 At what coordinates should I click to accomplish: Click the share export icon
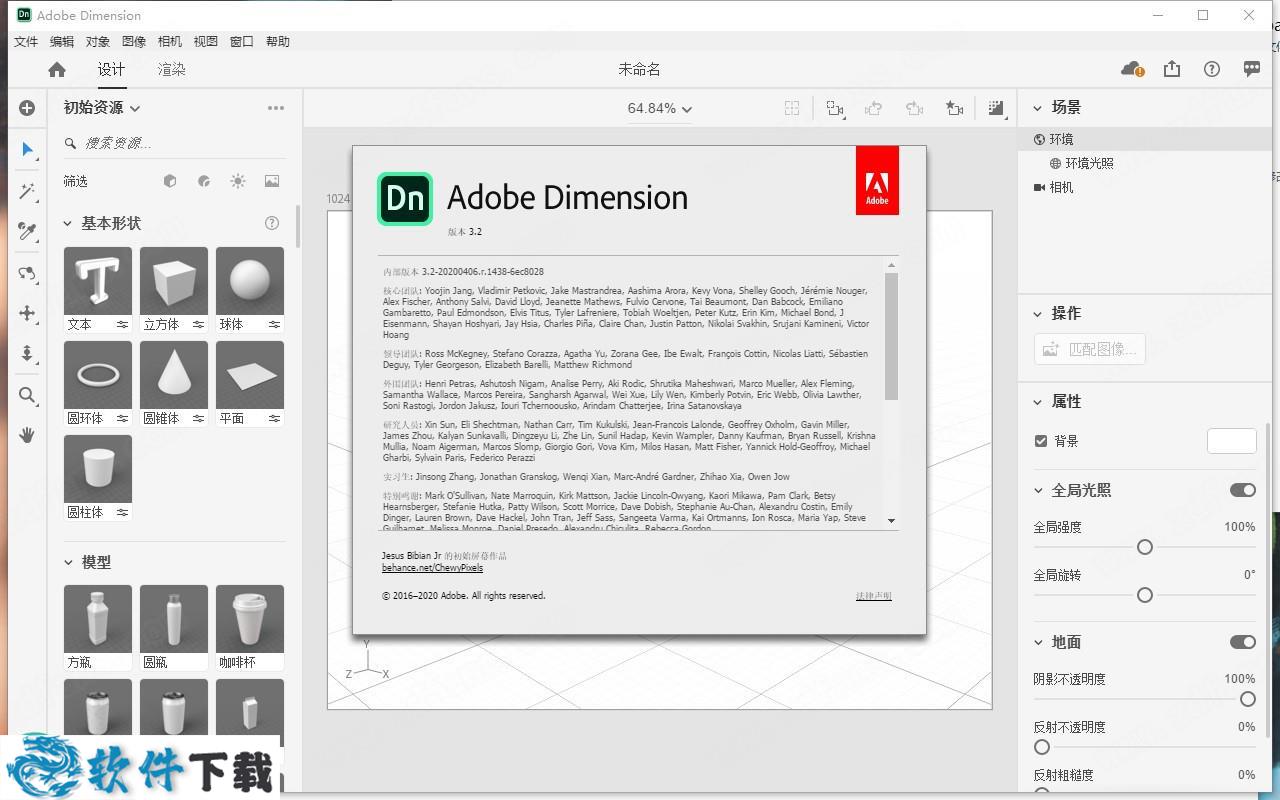pyautogui.click(x=1172, y=69)
